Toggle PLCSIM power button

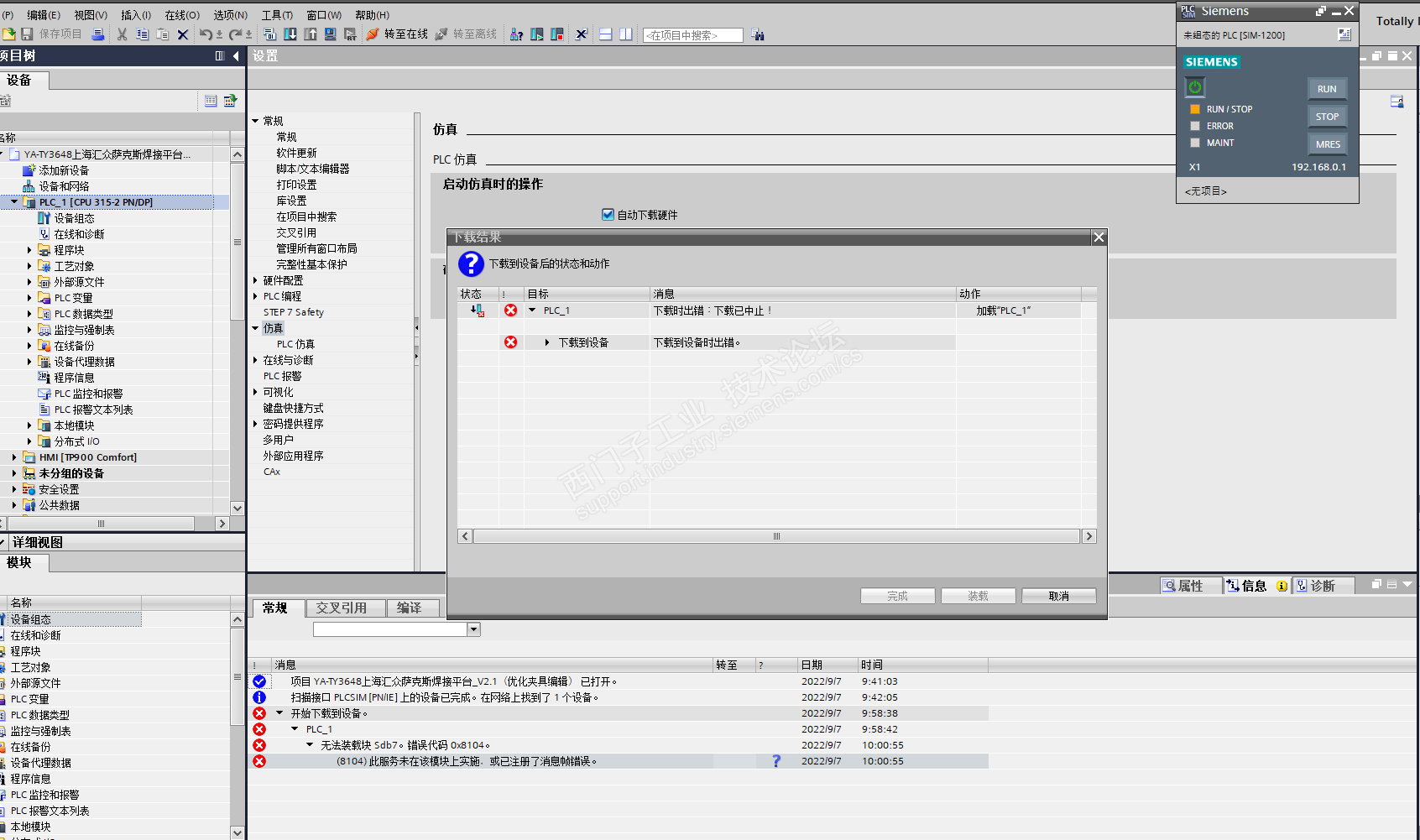coord(1195,87)
